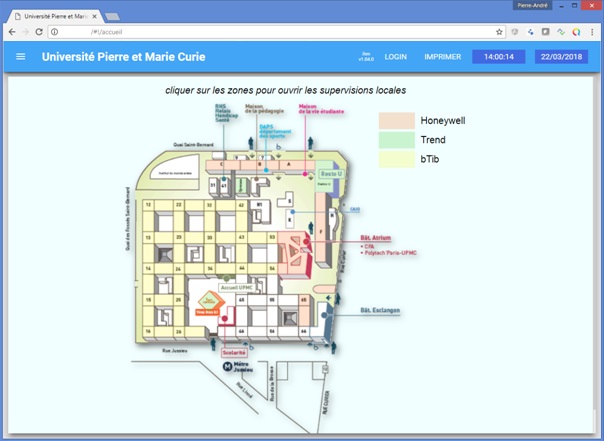Click the Quai Saint-Bernard street label
This screenshot has height=441, width=604.
click(193, 145)
